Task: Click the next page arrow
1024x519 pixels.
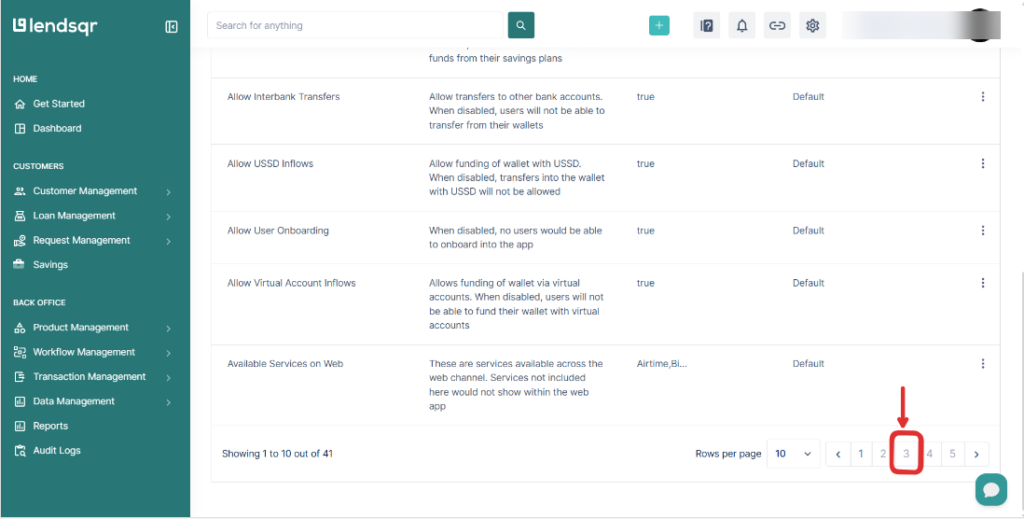Action: (976, 454)
